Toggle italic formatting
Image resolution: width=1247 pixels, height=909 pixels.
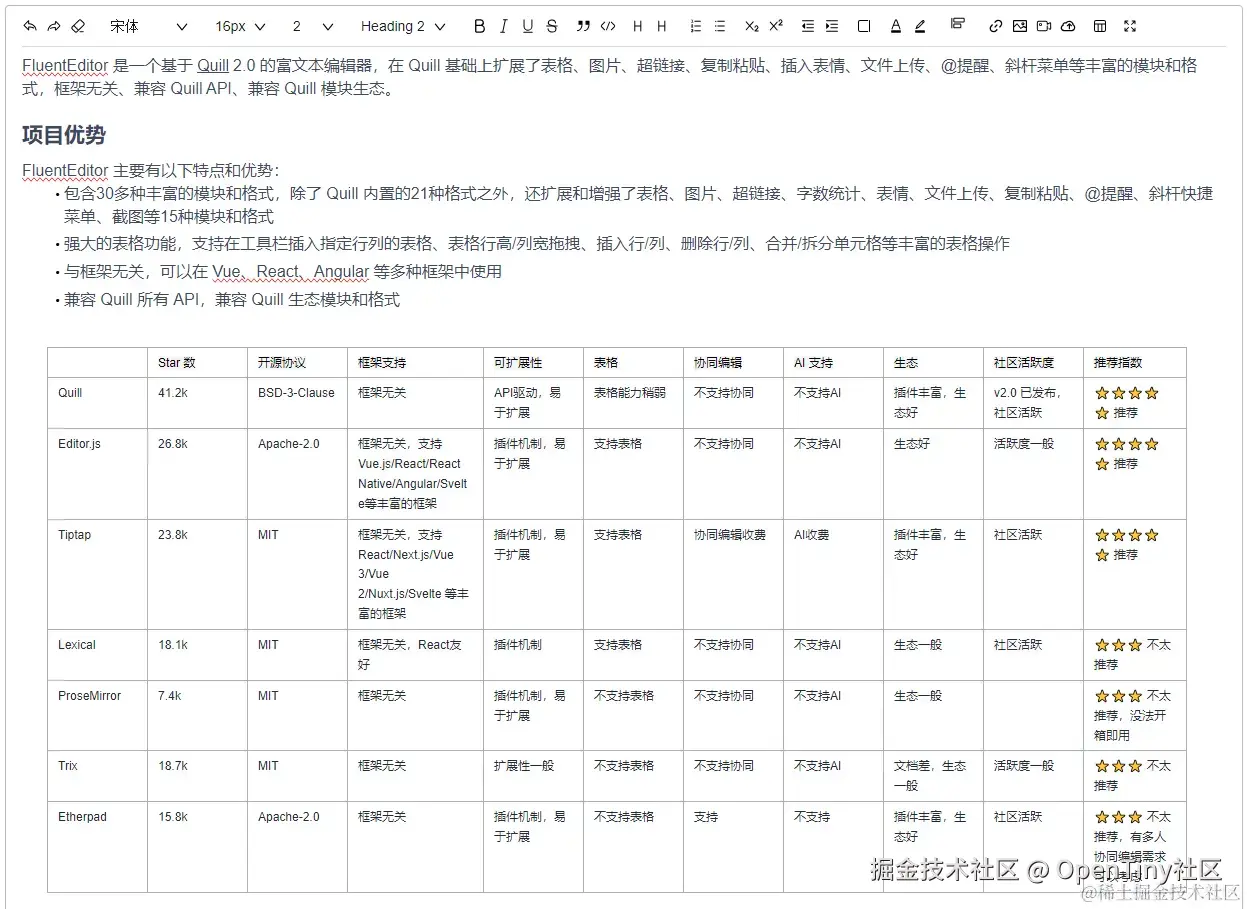(x=503, y=26)
